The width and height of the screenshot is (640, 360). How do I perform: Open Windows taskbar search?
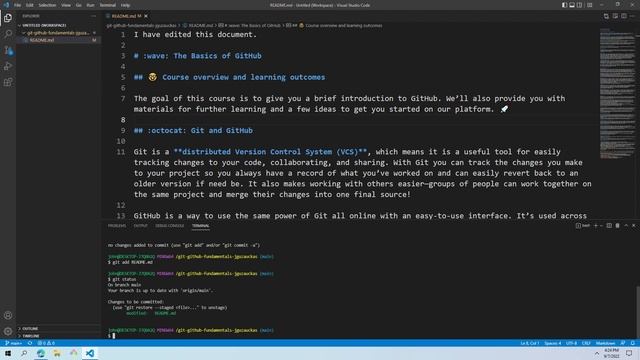click(x=24, y=353)
